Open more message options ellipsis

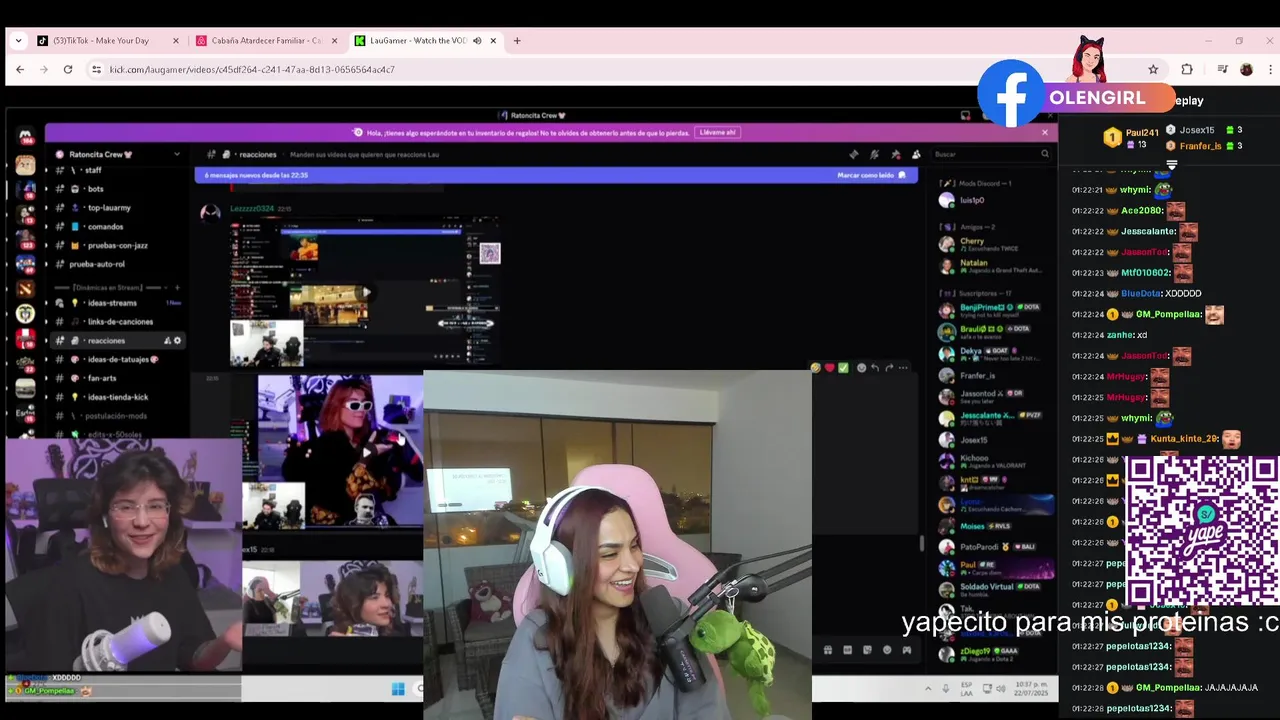[903, 368]
